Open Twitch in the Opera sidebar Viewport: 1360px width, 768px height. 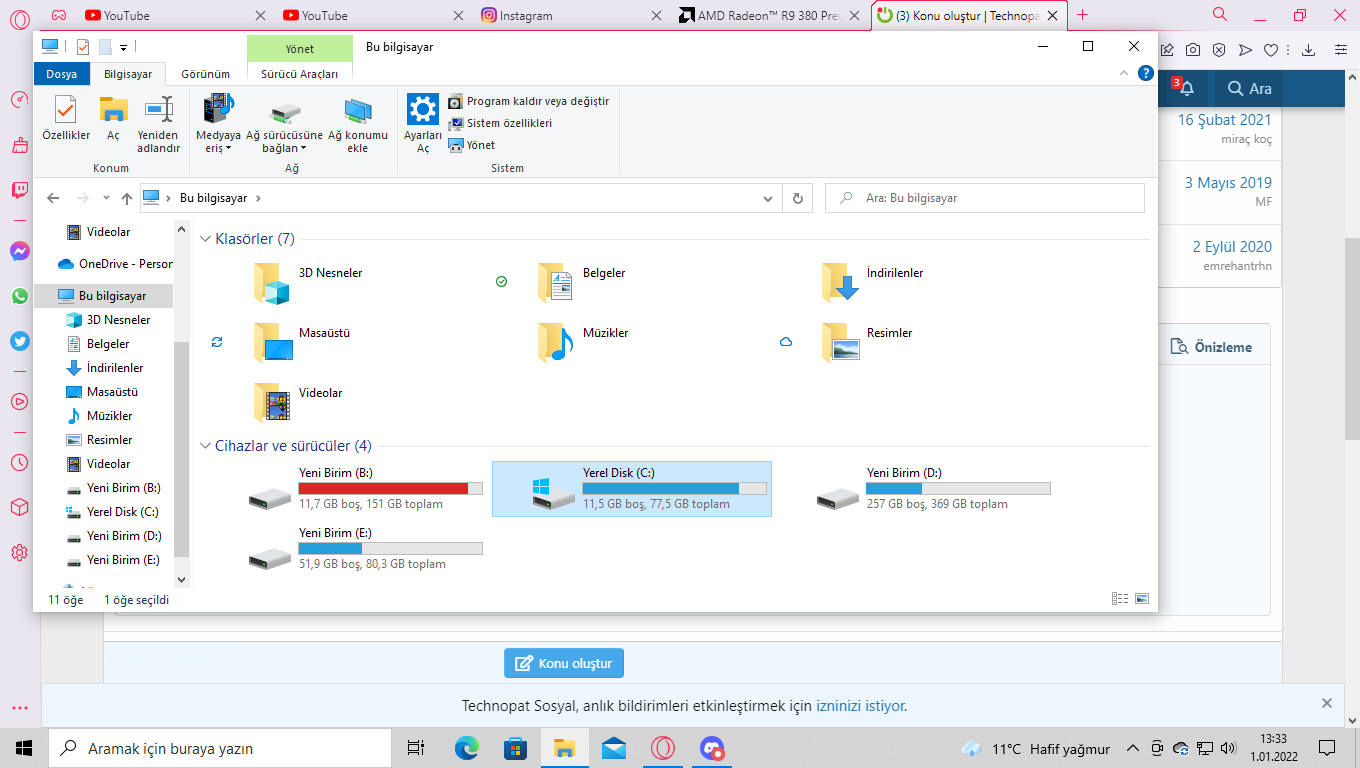20,190
